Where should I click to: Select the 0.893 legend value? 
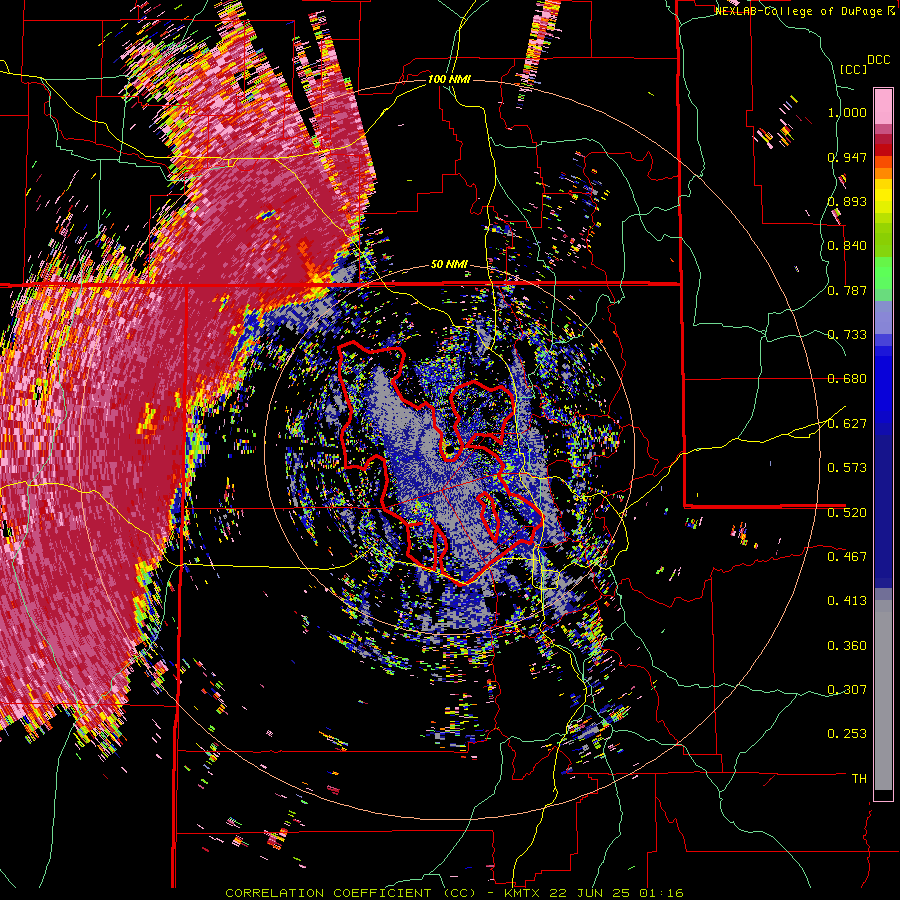coord(847,201)
